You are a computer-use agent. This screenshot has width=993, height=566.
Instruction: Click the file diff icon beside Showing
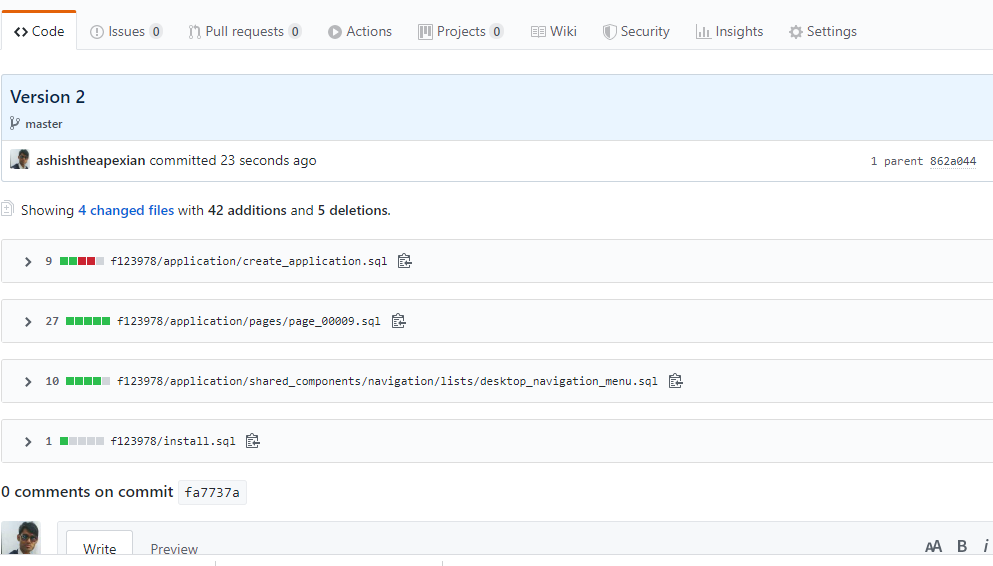(x=7, y=209)
